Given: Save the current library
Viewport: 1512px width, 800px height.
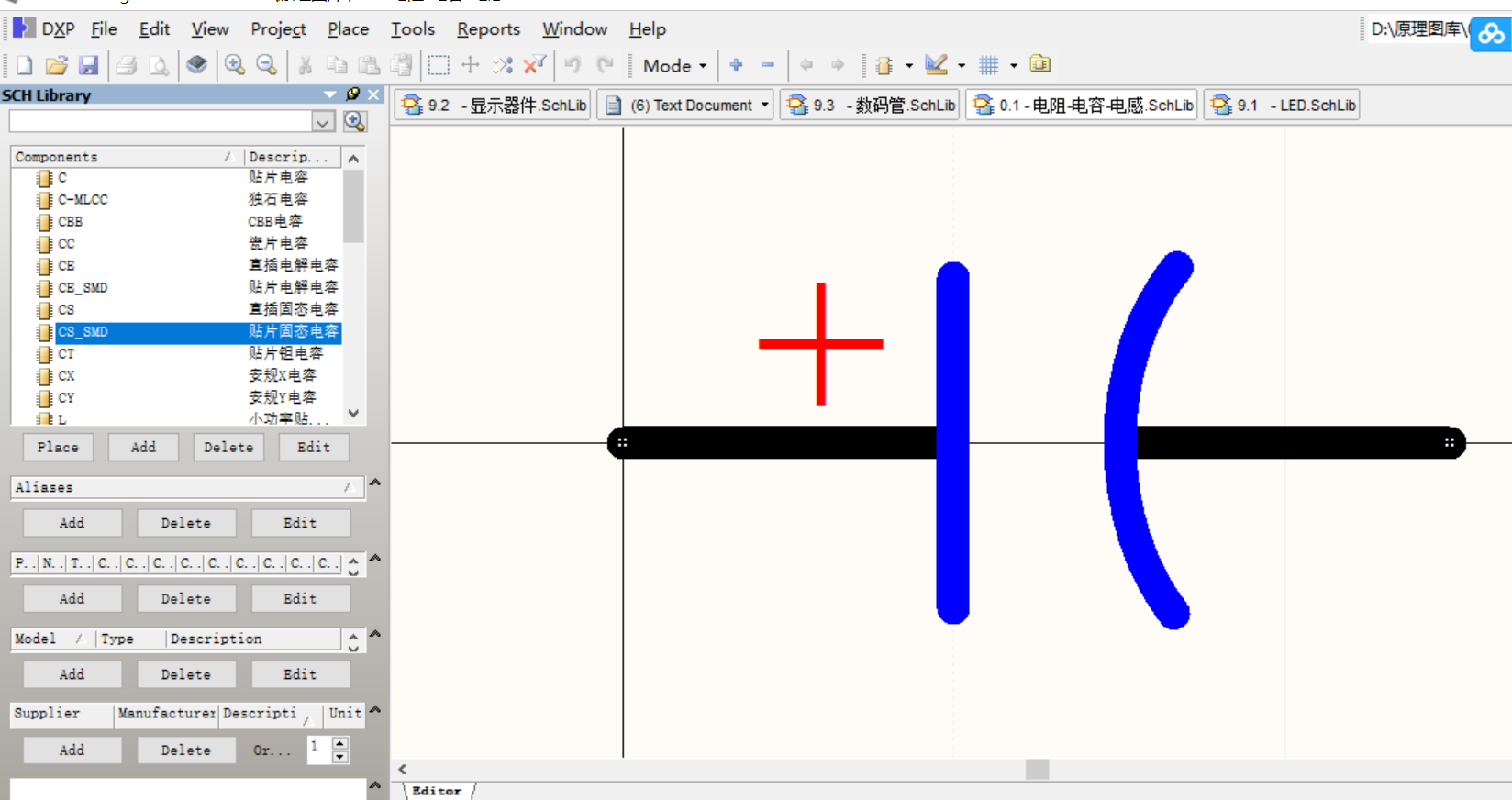Looking at the screenshot, I should [88, 65].
